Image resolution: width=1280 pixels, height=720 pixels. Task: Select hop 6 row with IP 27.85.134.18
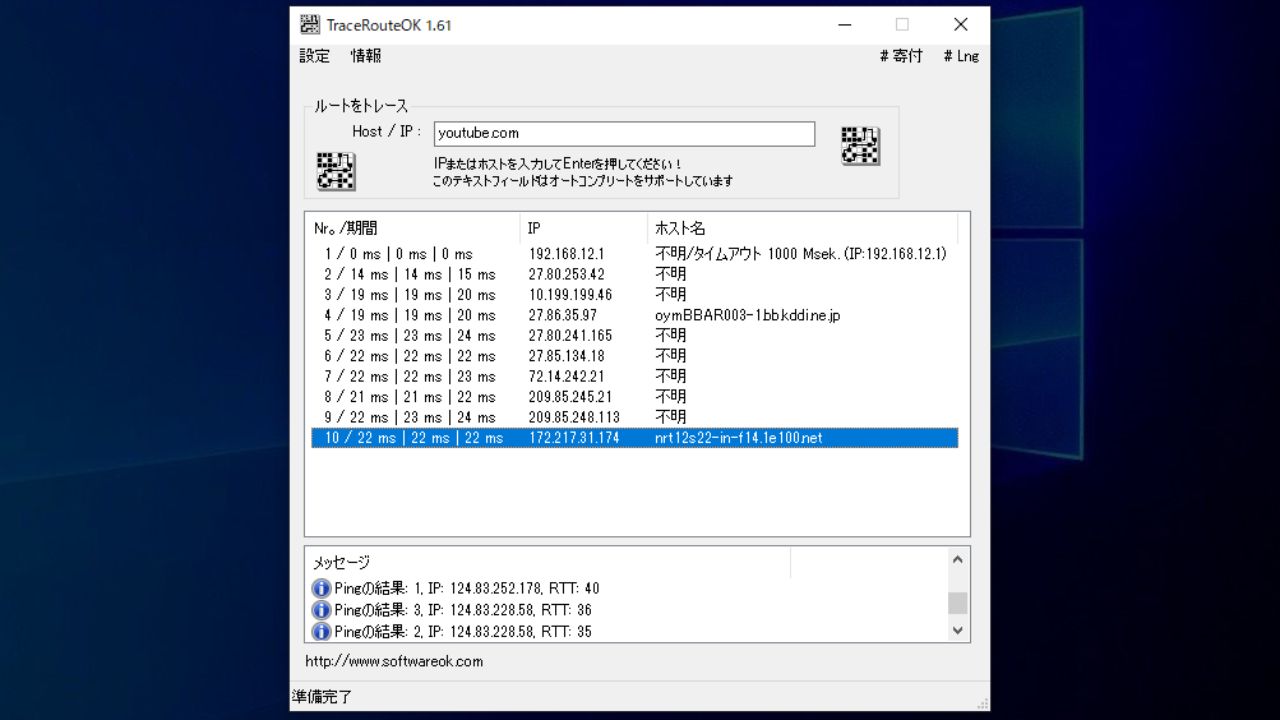coord(634,356)
